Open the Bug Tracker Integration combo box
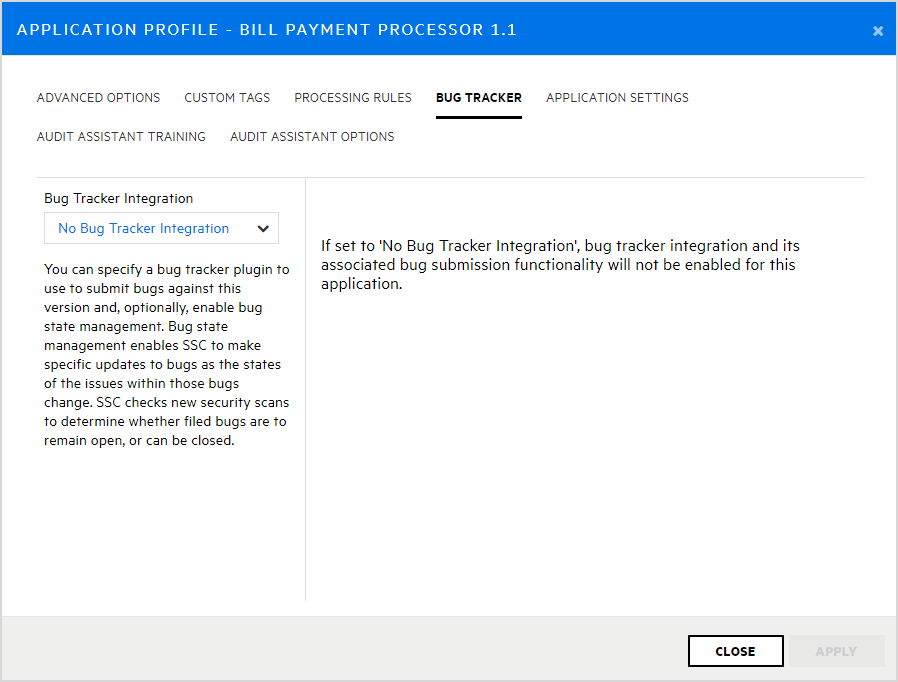898x682 pixels. coord(161,228)
